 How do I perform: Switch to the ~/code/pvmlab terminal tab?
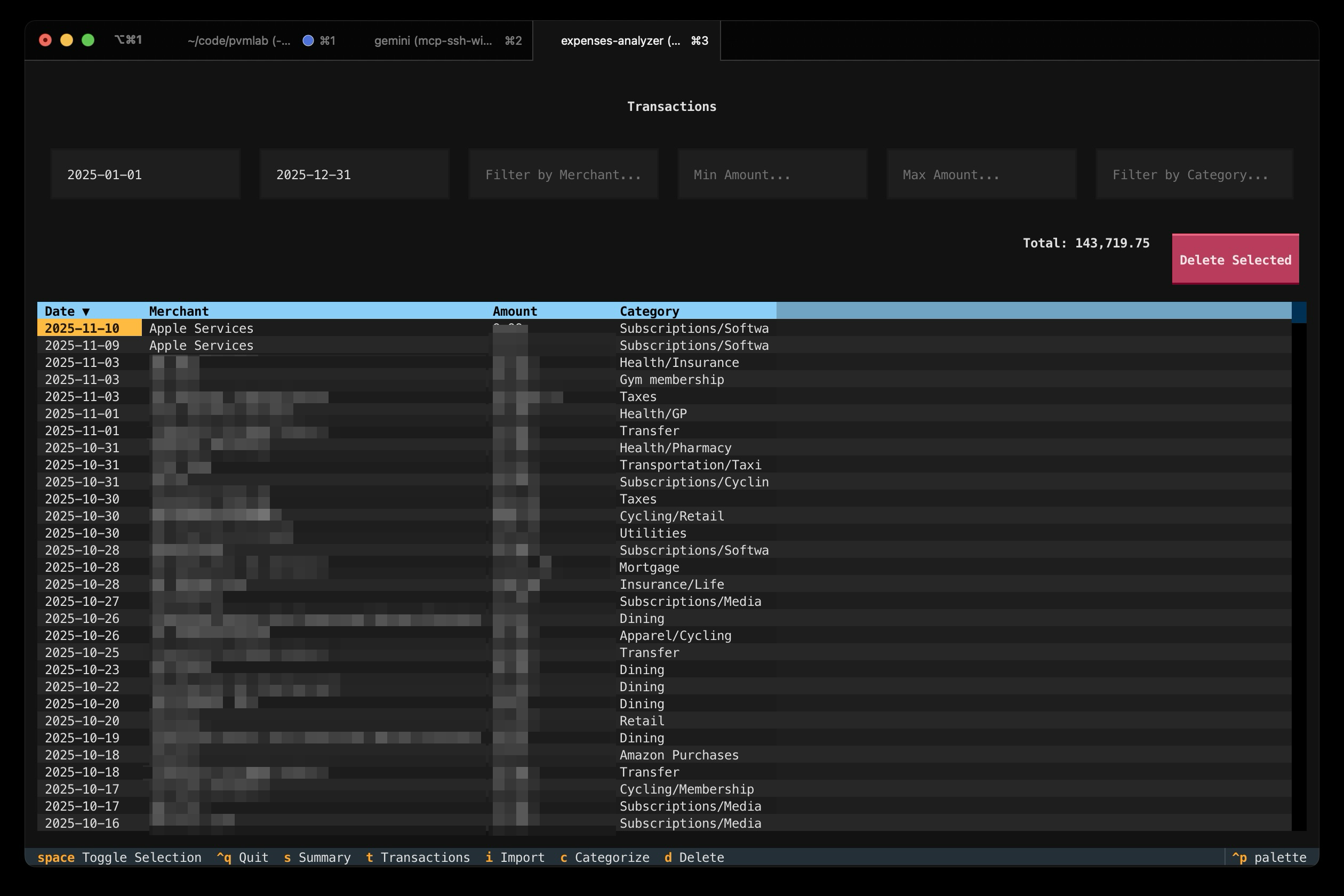coord(238,41)
